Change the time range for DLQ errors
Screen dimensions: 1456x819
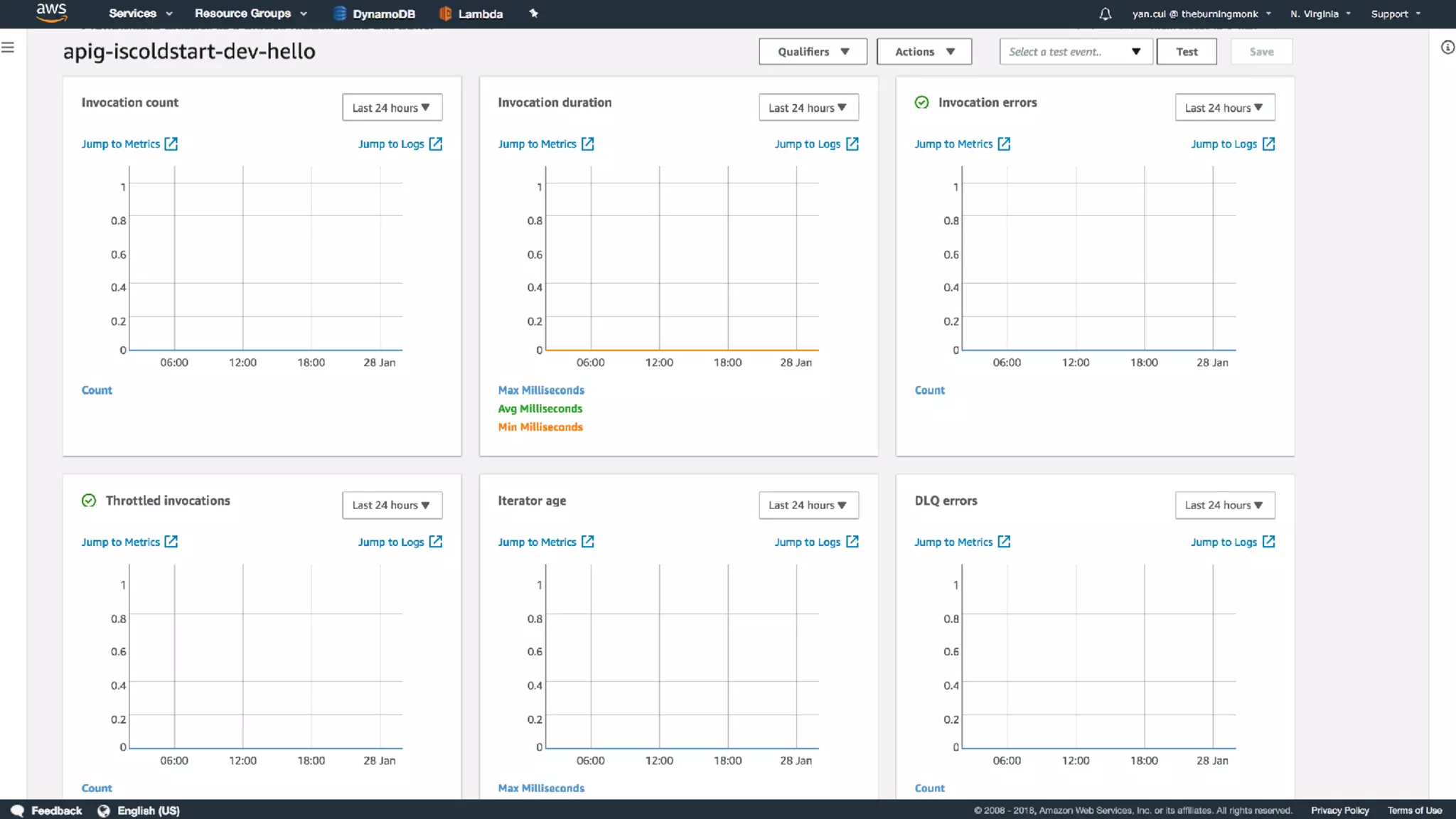(1224, 505)
